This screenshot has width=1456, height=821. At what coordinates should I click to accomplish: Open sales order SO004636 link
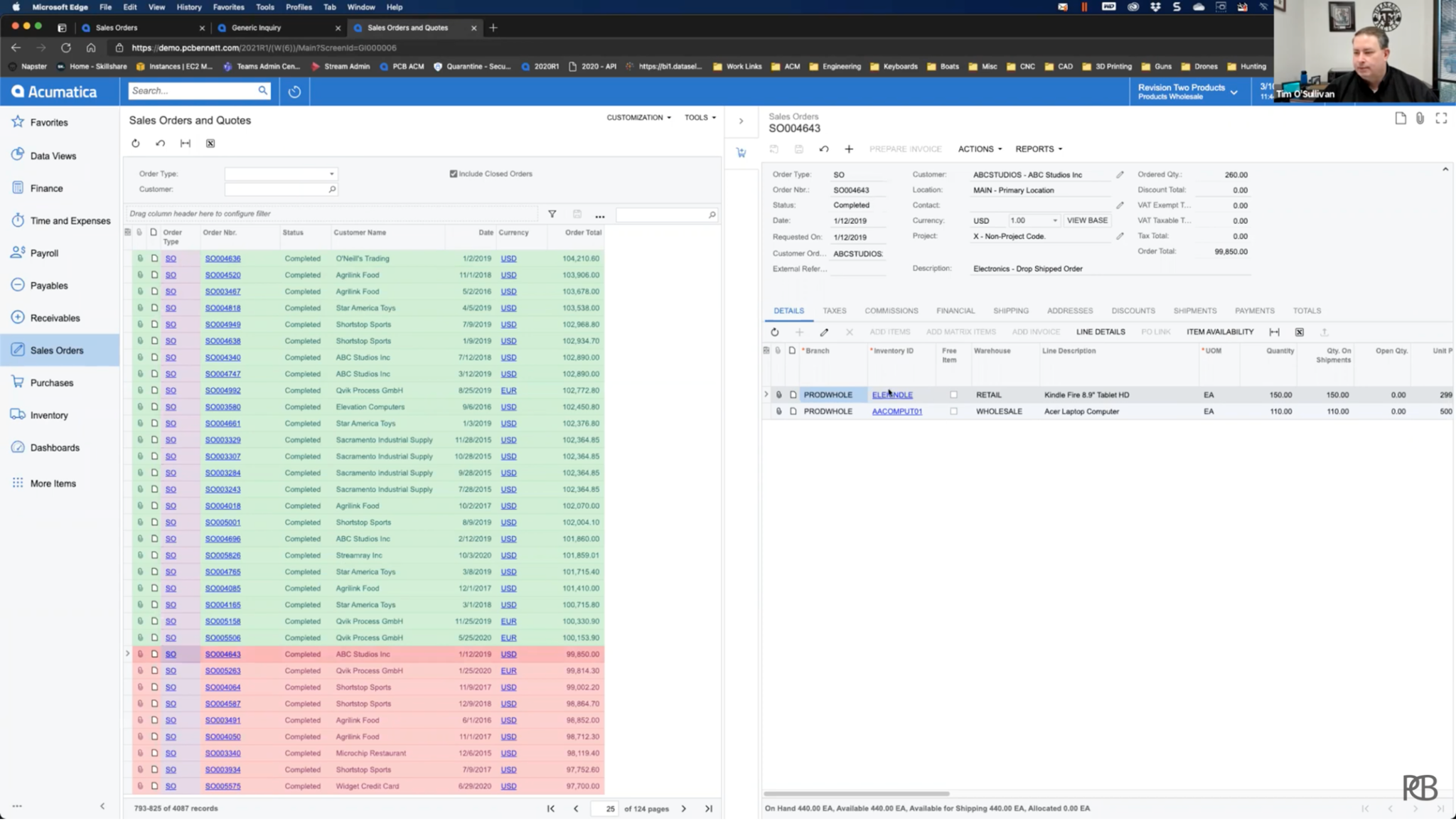click(x=223, y=258)
